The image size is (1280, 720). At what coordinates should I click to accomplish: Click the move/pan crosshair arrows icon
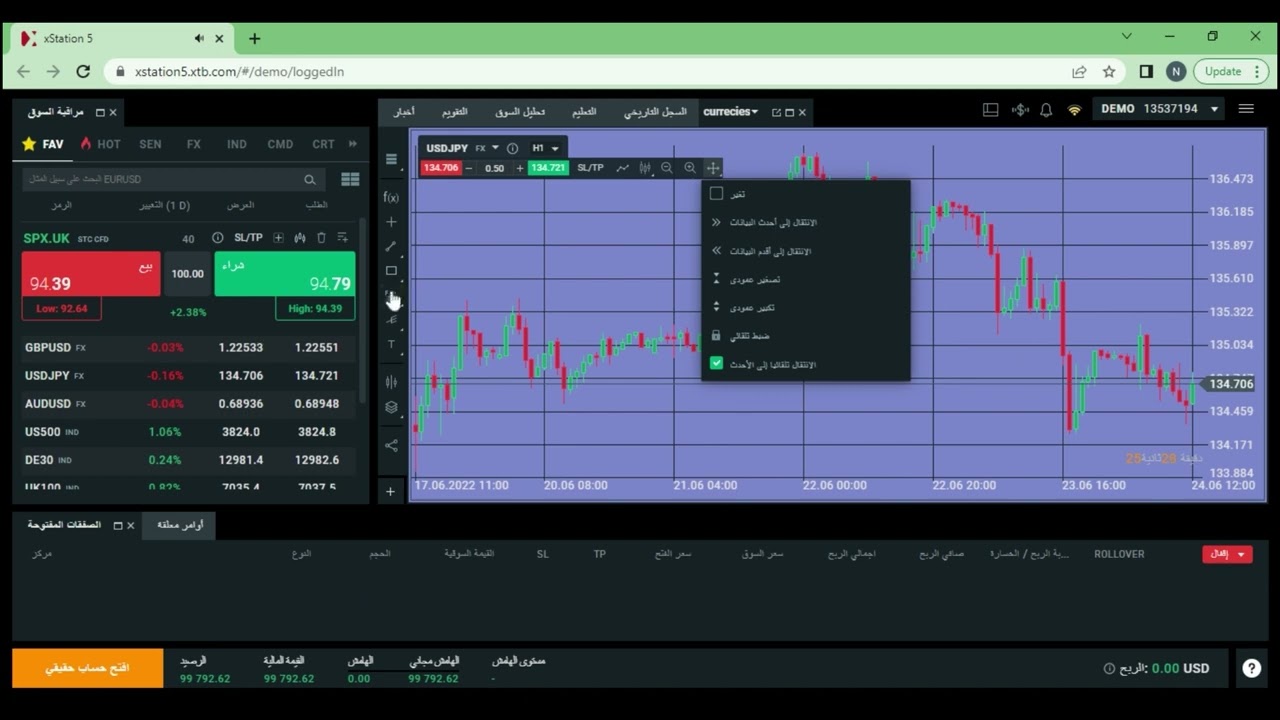point(712,168)
